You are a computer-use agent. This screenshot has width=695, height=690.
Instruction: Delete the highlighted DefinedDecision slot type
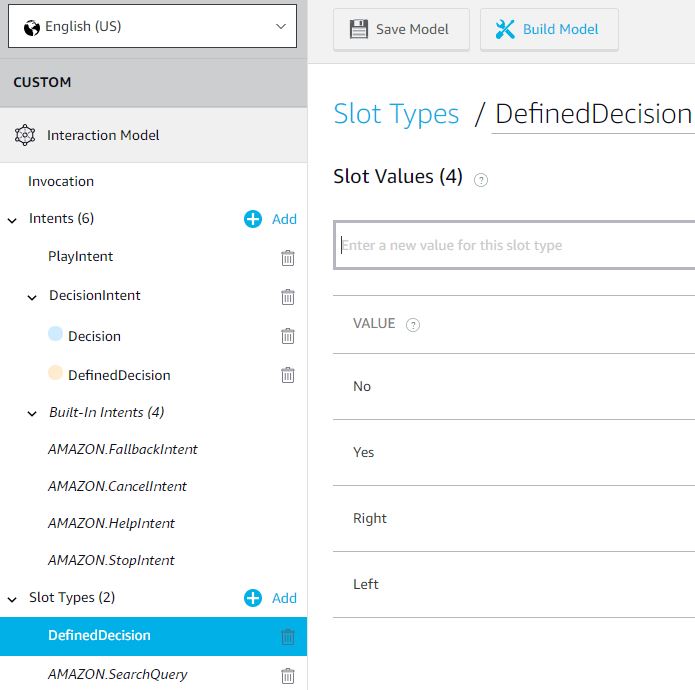288,637
